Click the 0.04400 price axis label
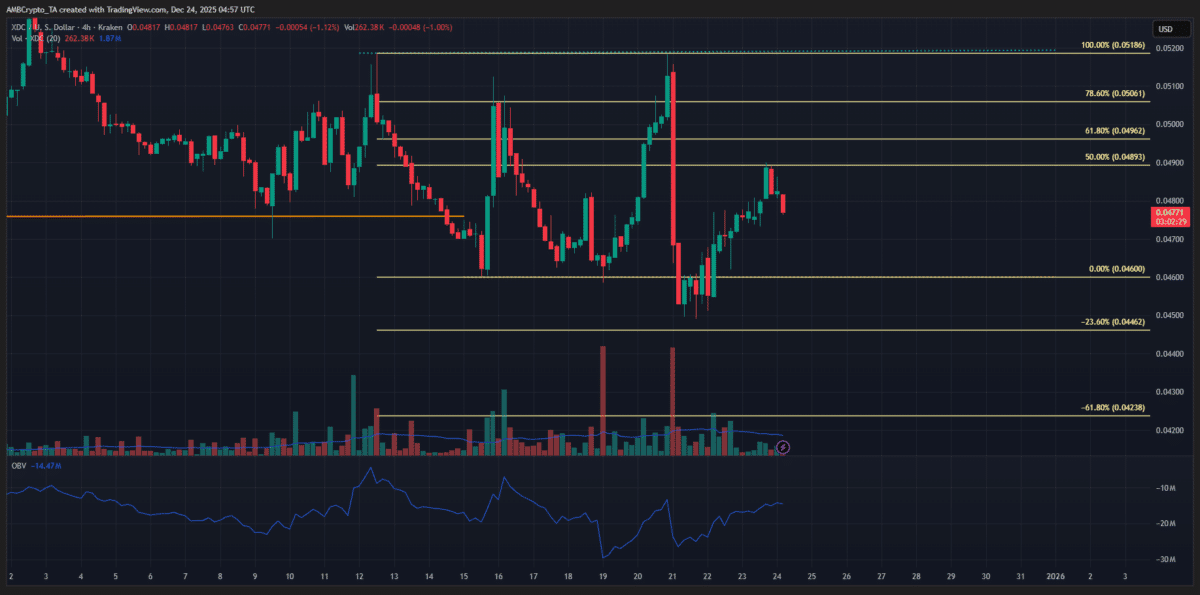This screenshot has height=595, width=1200. (x=1172, y=354)
